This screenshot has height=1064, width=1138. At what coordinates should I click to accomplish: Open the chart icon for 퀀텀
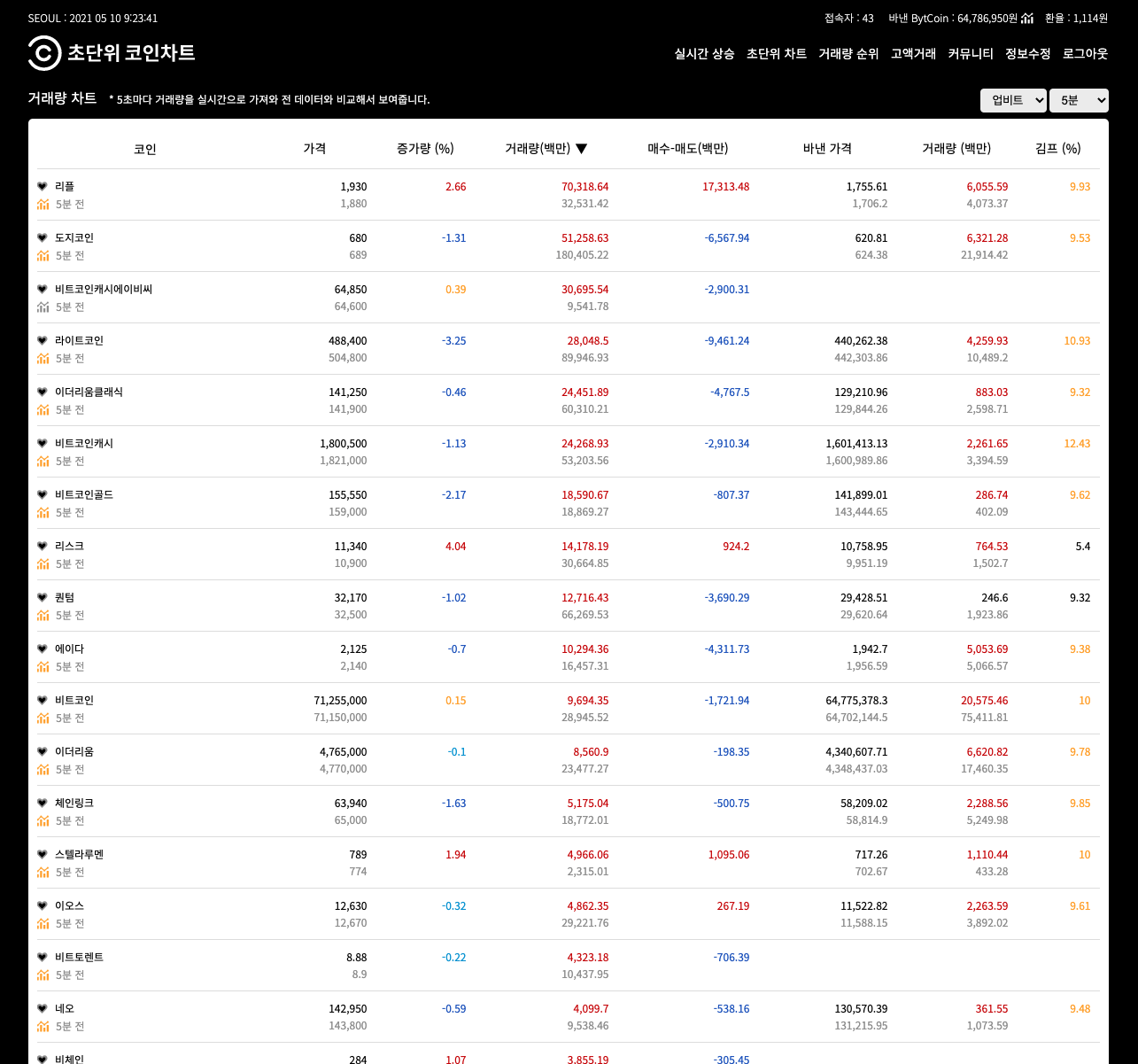pos(43,615)
